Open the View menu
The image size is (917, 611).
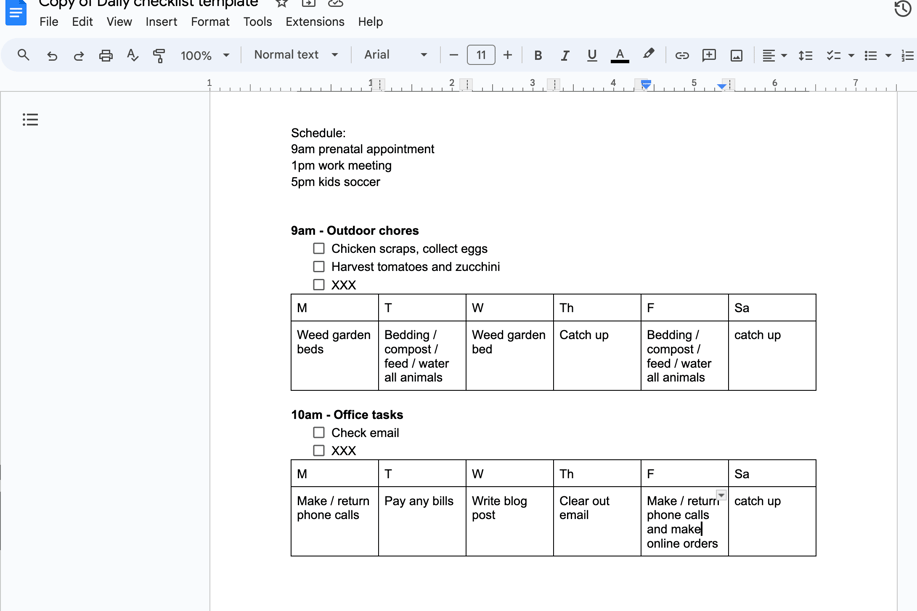coord(119,22)
